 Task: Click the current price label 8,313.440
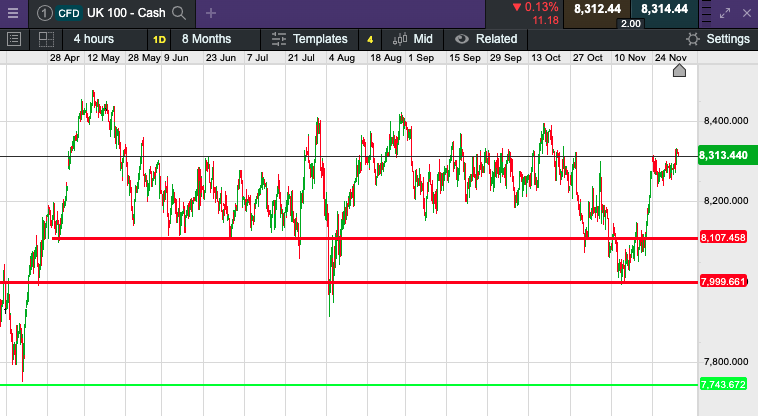728,155
